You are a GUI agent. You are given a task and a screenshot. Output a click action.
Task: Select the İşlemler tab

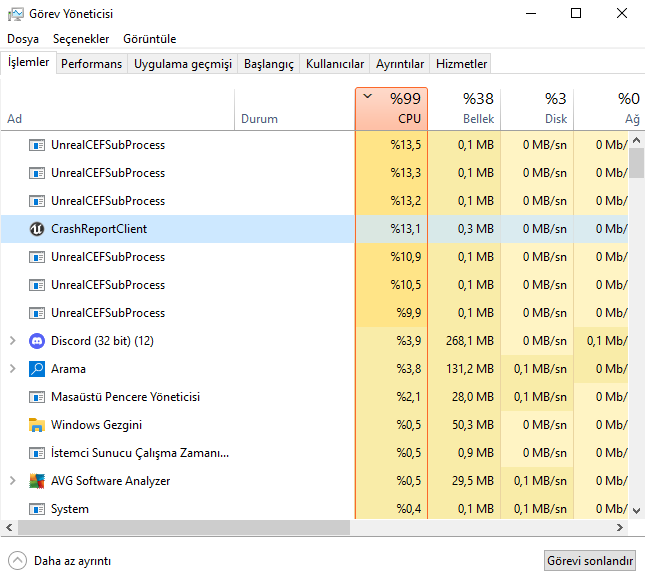tap(28, 63)
